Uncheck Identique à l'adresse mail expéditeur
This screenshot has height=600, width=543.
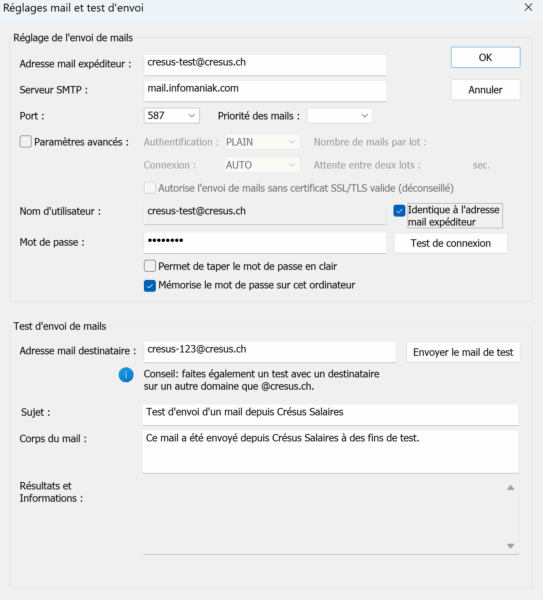pos(399,210)
